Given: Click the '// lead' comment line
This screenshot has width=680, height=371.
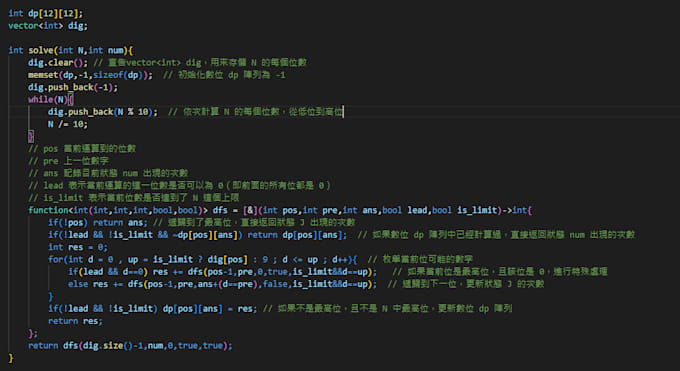Looking at the screenshot, I should coord(180,186).
